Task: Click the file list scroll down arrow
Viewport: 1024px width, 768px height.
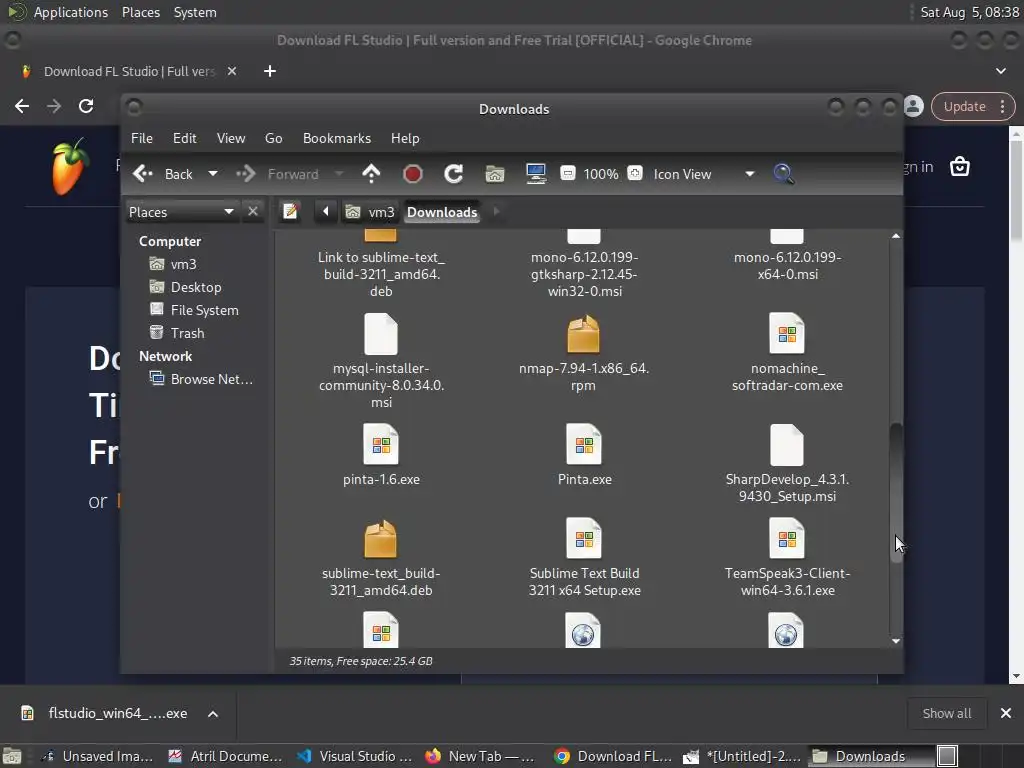Action: [x=896, y=641]
